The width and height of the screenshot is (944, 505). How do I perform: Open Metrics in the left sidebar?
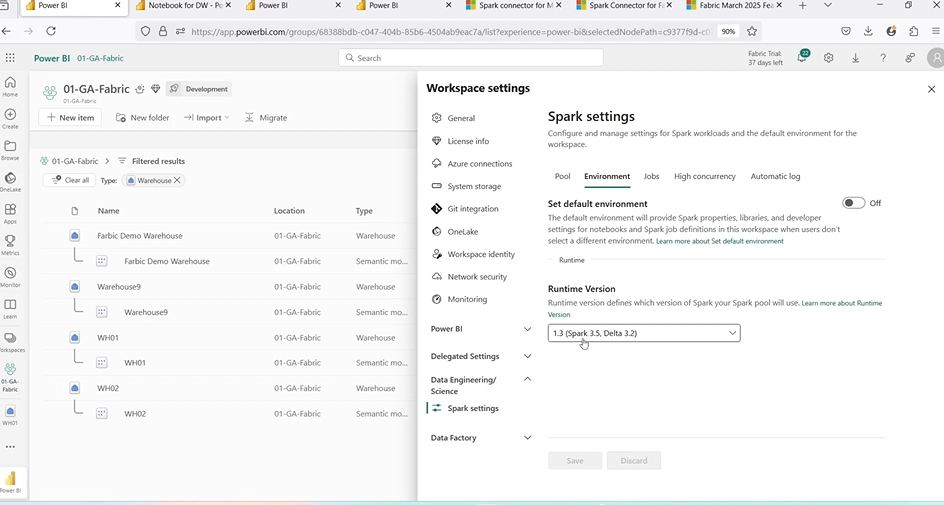10,245
